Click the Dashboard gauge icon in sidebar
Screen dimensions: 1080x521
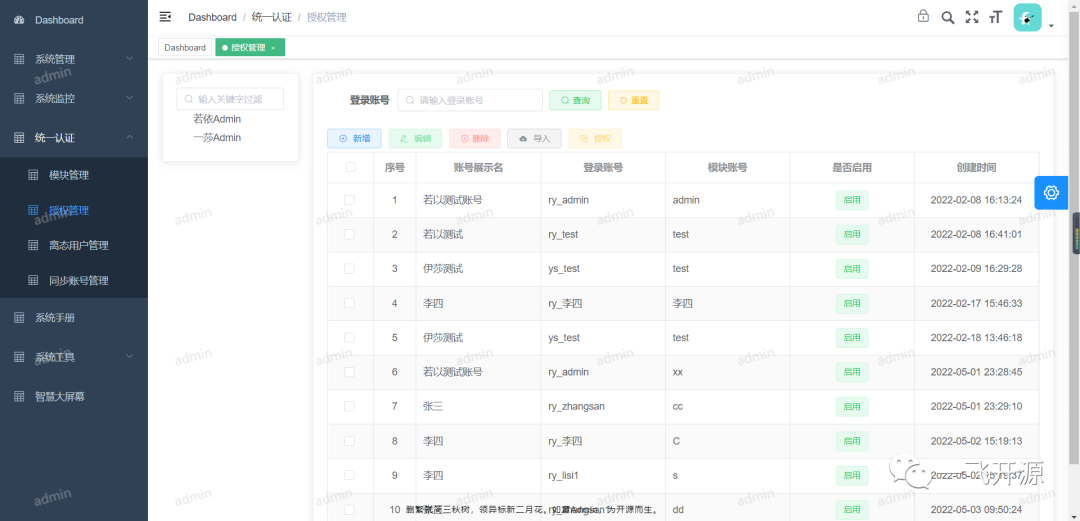pos(19,20)
